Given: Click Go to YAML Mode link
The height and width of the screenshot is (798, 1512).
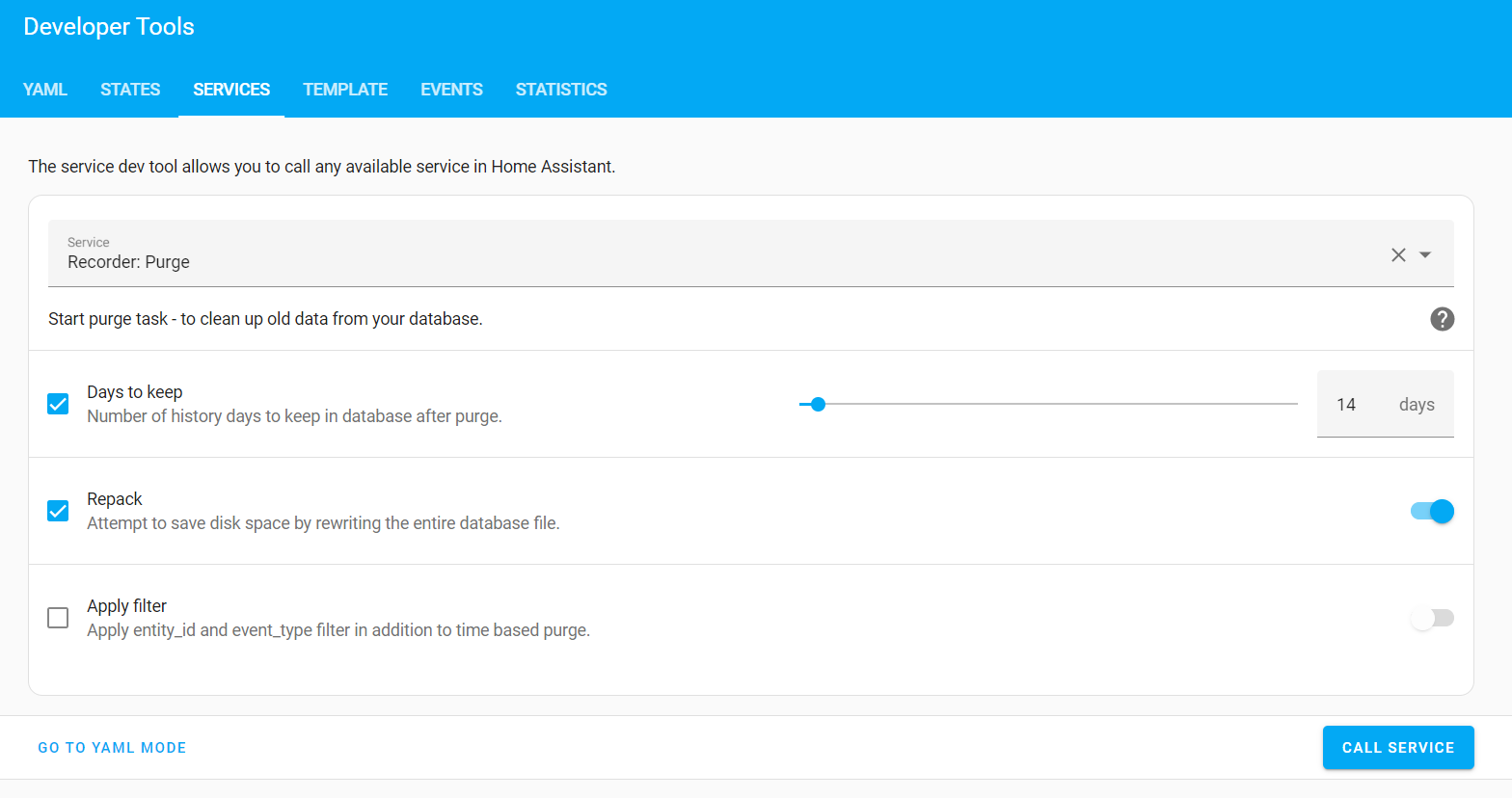Looking at the screenshot, I should tap(112, 748).
